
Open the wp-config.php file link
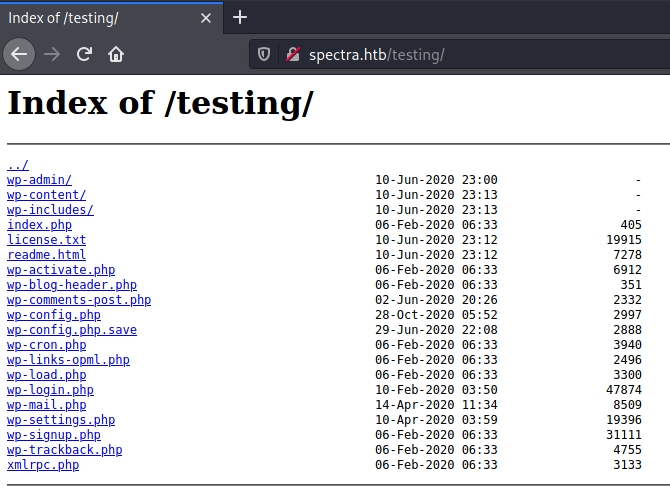click(x=54, y=315)
